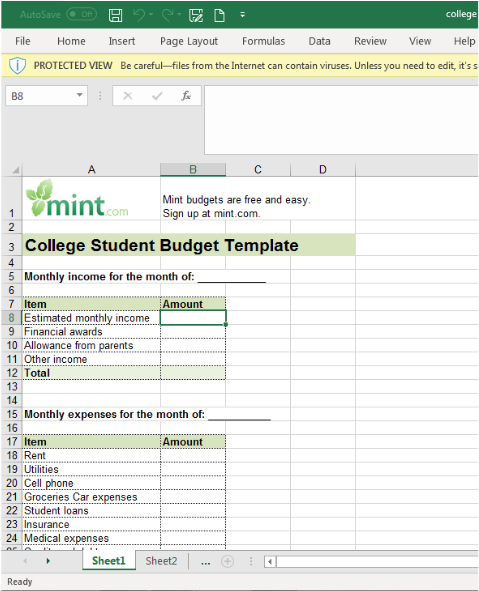Open the Page Layout tab
This screenshot has height=591, width=479.
[x=189, y=41]
